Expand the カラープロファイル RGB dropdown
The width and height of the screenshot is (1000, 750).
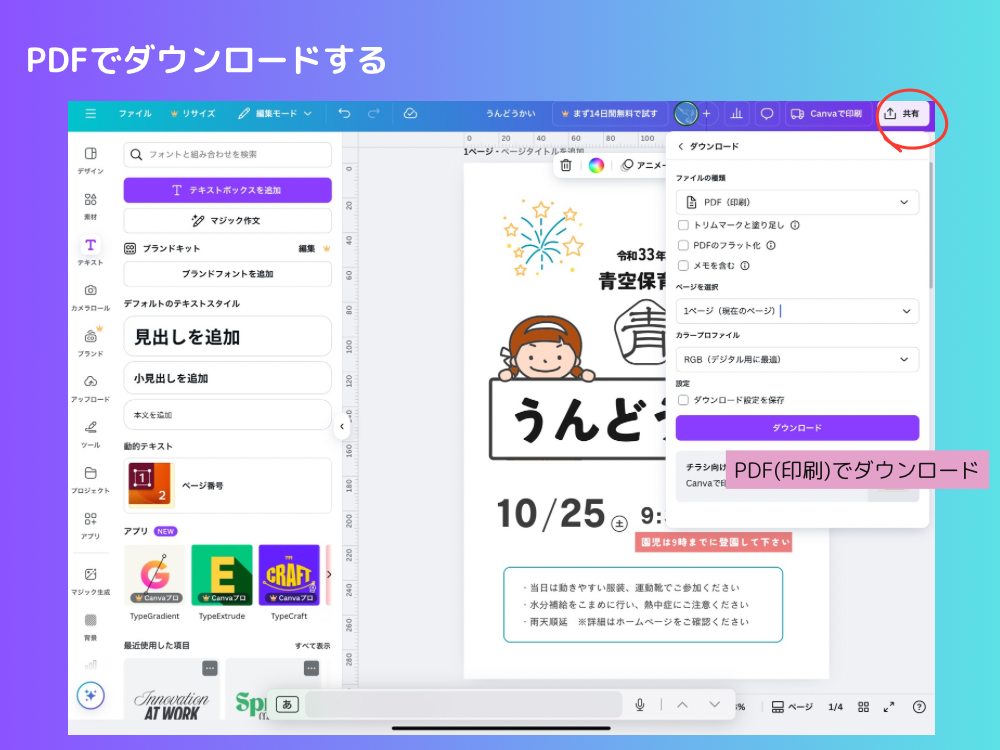[x=797, y=359]
